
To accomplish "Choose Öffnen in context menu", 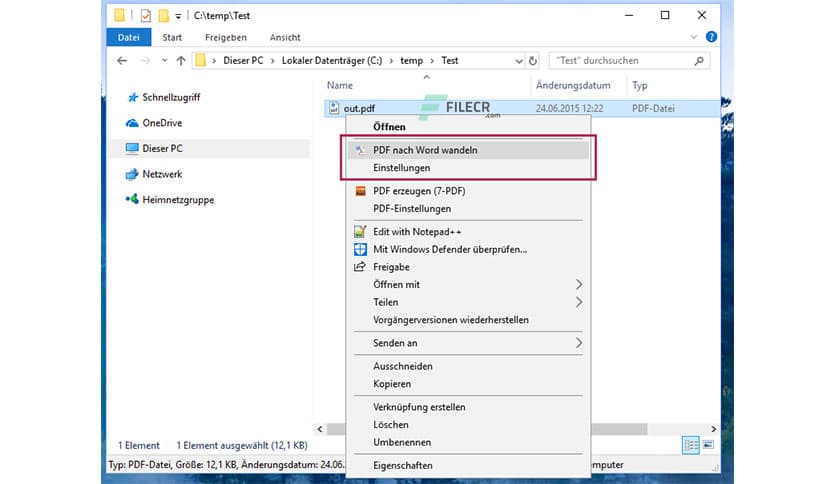I will click(x=469, y=127).
